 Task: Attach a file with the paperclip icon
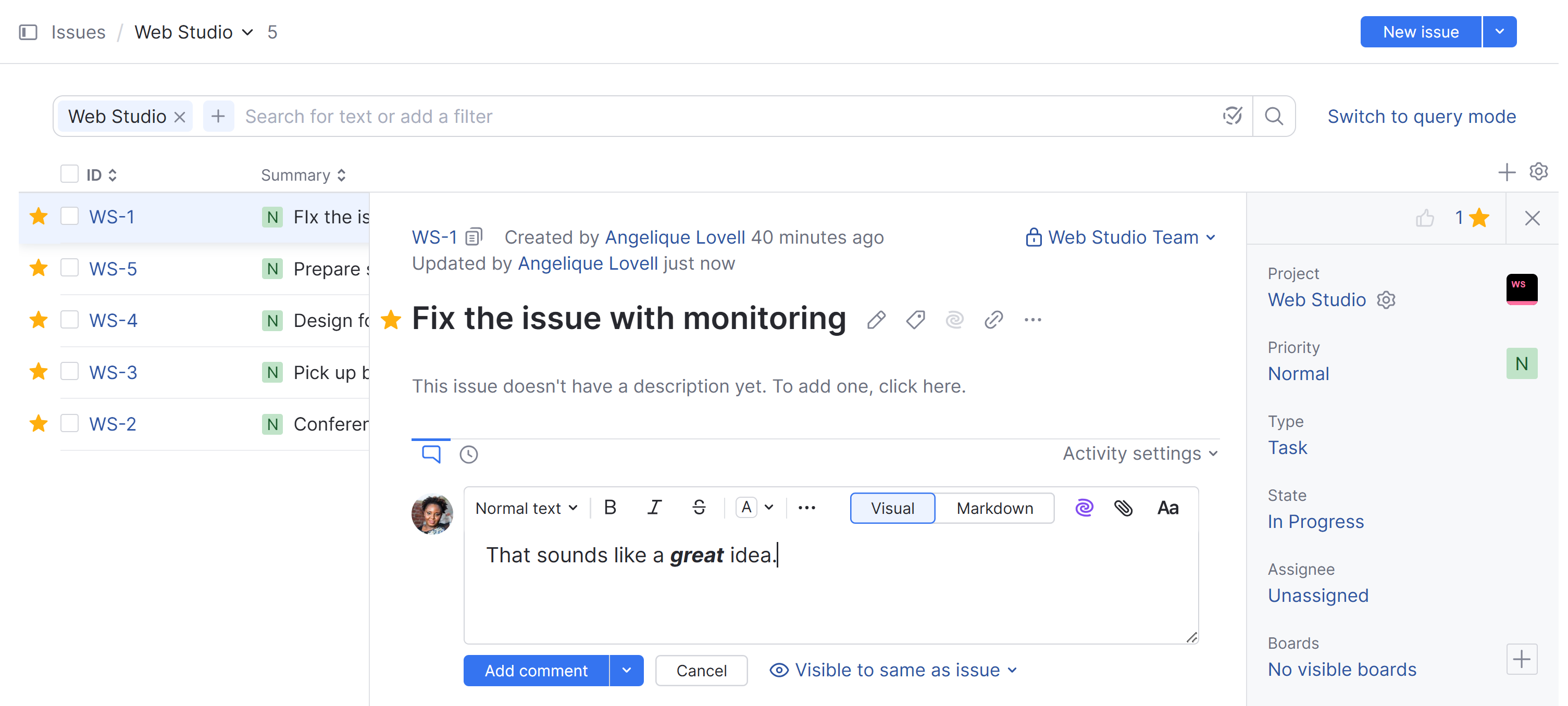(x=1124, y=508)
